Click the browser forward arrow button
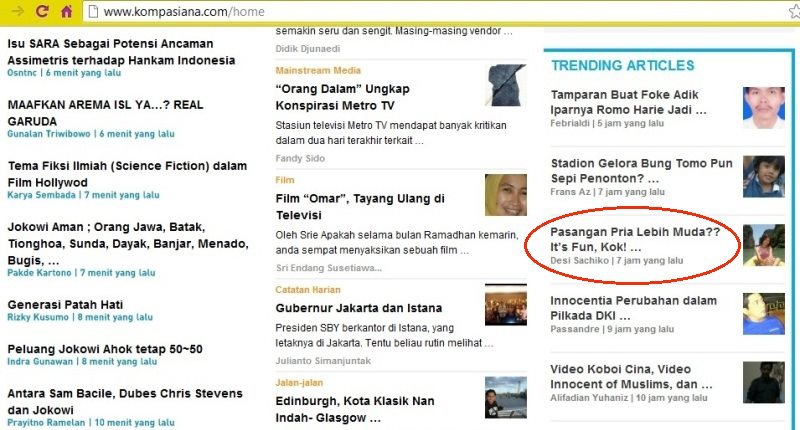800x430 pixels. click(17, 12)
